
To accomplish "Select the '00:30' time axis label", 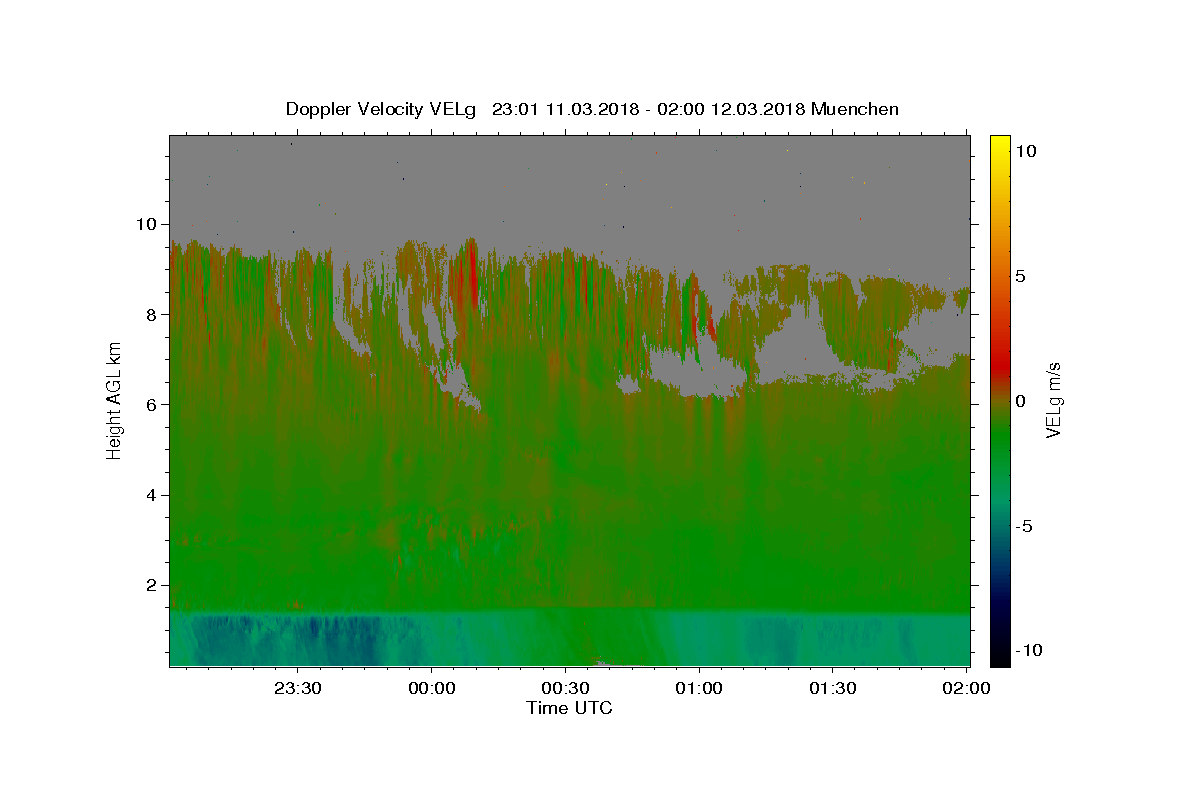I will click(565, 688).
